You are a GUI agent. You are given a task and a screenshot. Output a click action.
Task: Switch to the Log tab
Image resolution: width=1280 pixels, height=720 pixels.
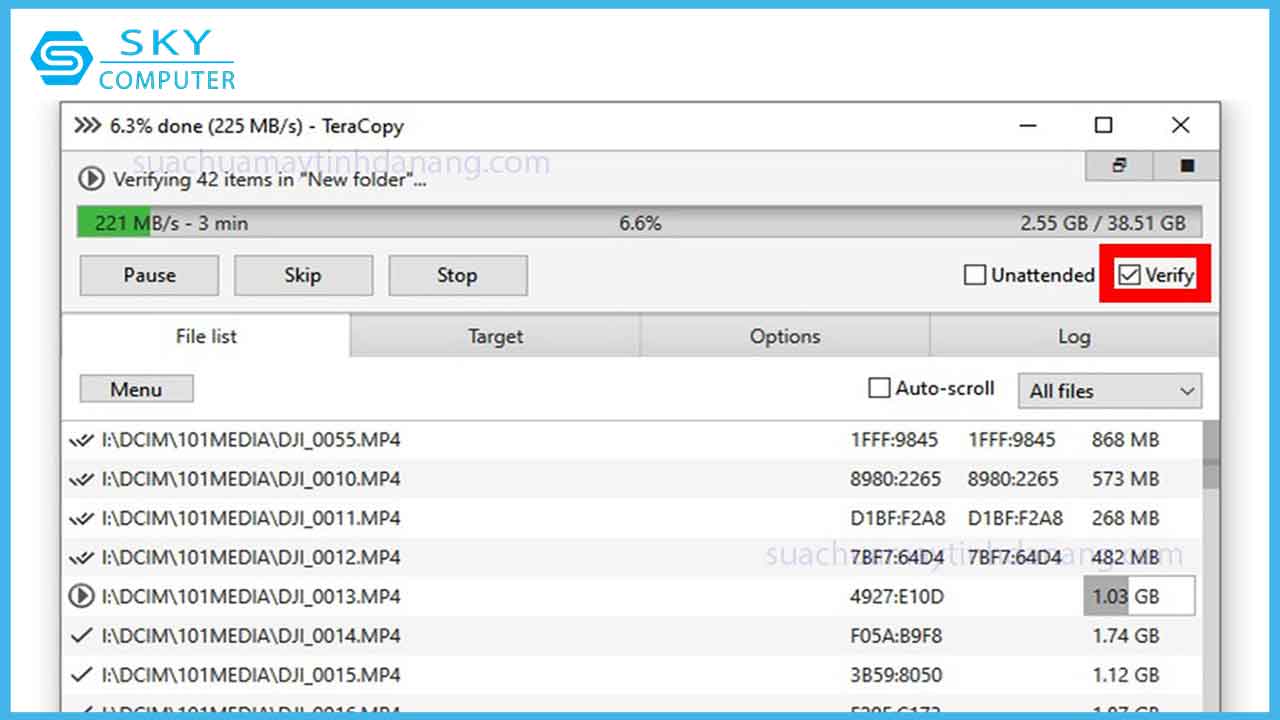click(1074, 337)
